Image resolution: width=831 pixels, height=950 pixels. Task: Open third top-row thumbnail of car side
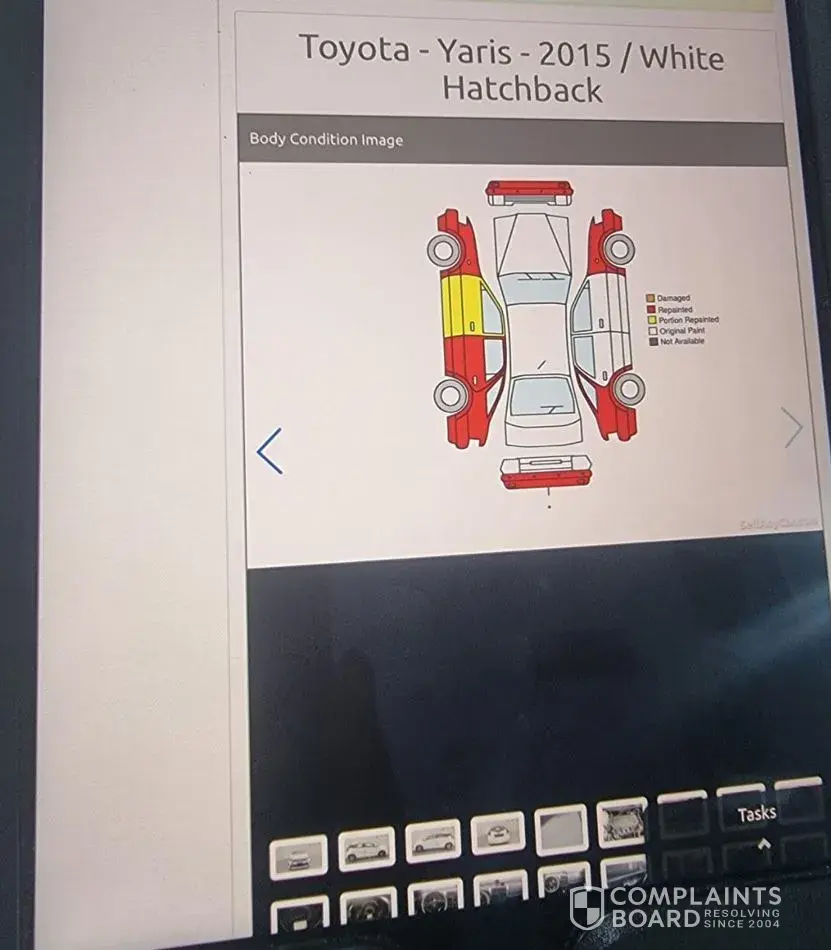tap(433, 841)
